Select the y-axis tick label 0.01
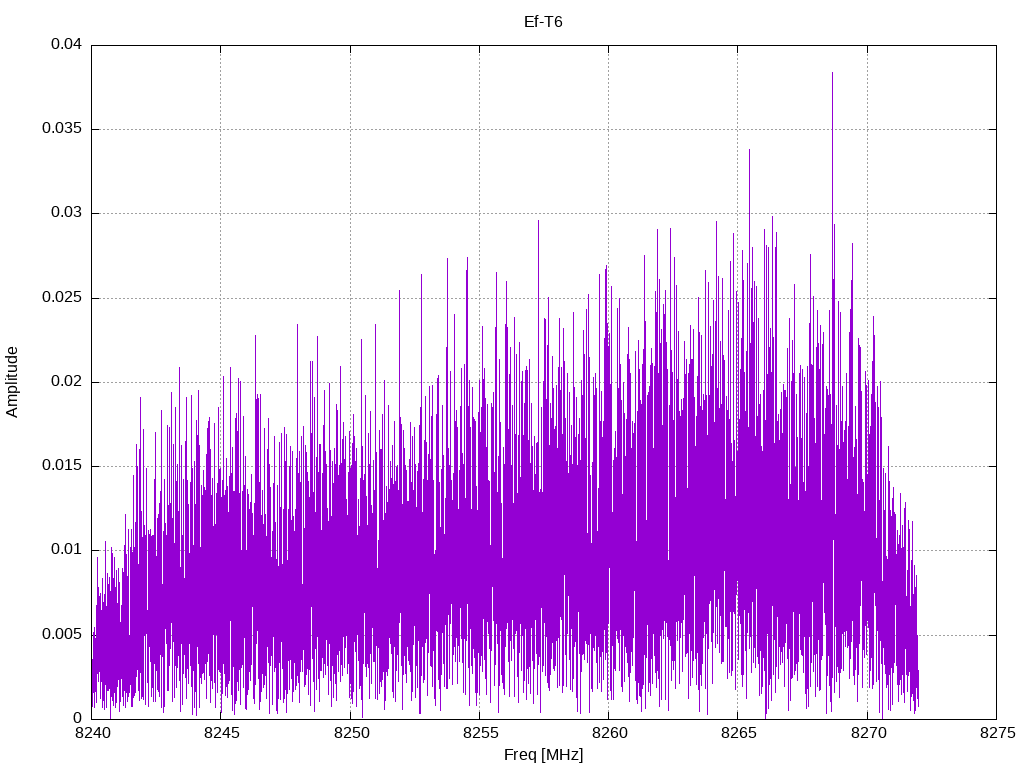 67,550
